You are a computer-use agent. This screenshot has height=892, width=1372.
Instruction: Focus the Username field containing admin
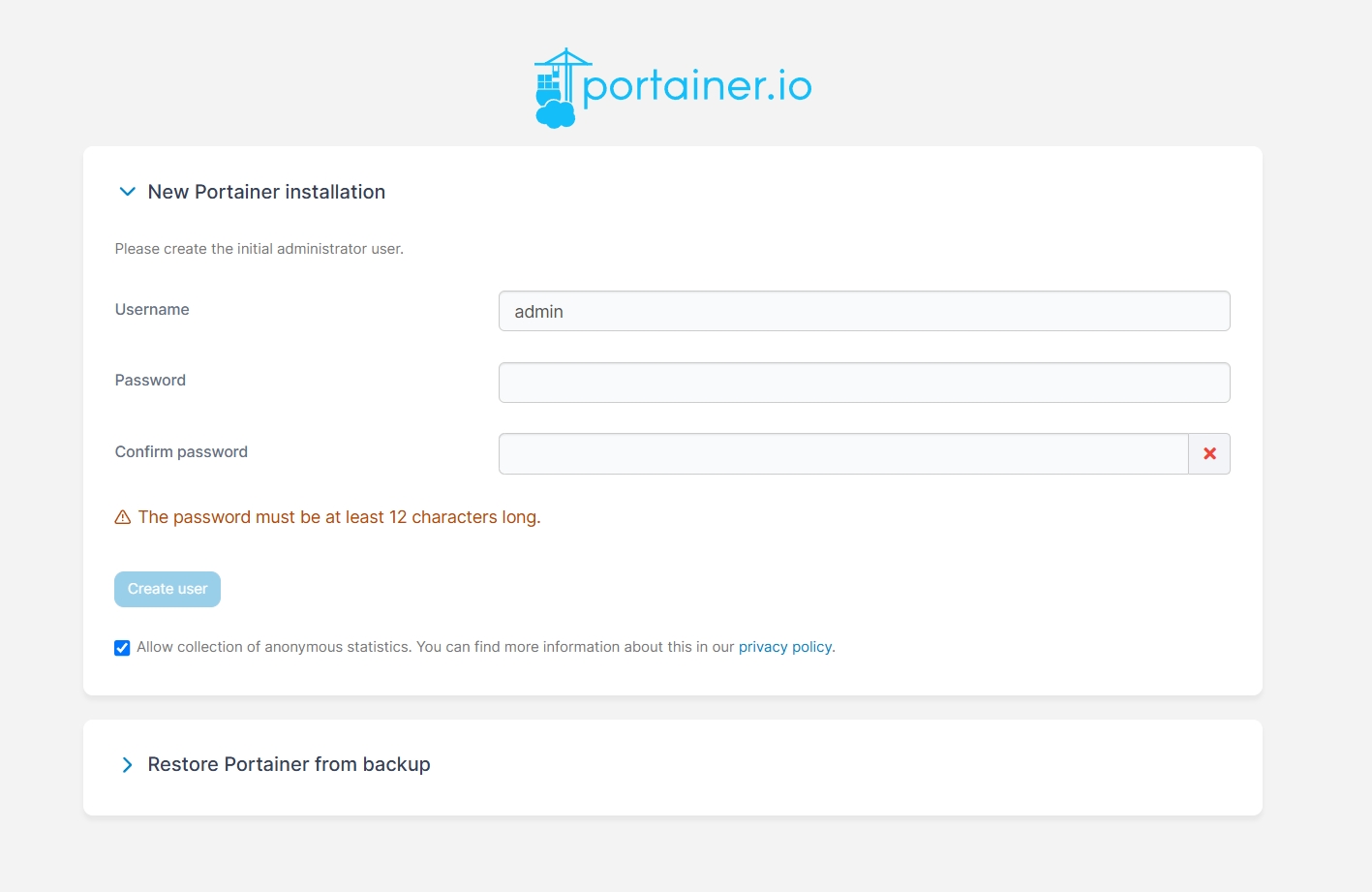(864, 311)
